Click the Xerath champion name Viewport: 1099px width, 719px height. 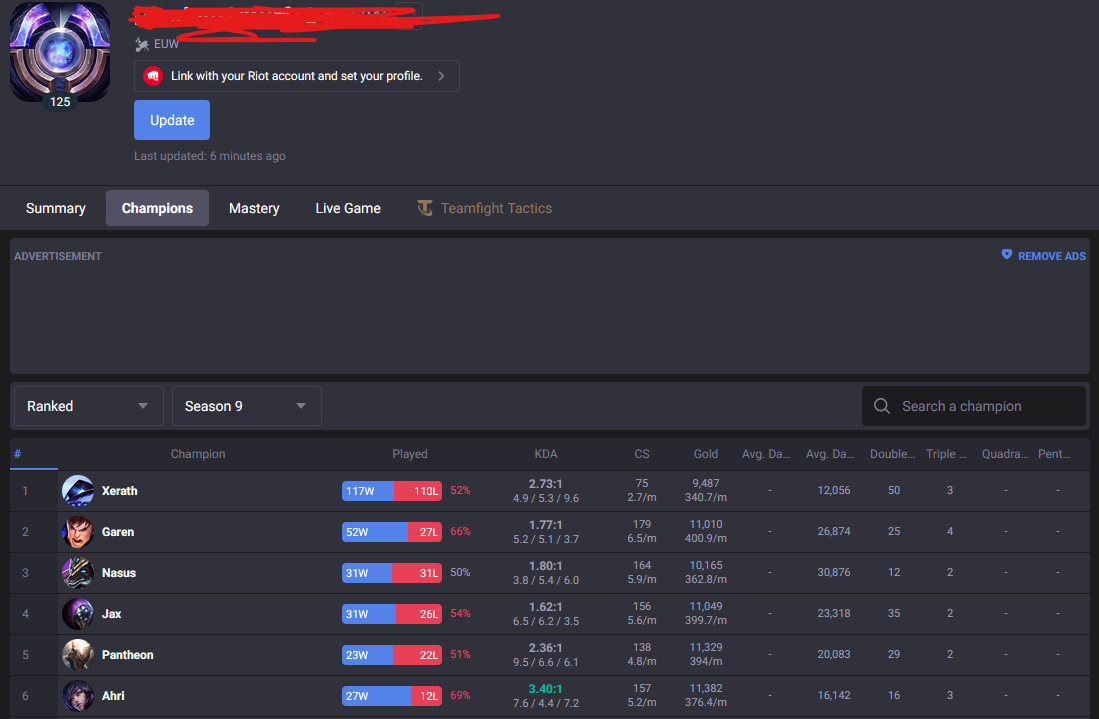pyautogui.click(x=119, y=491)
